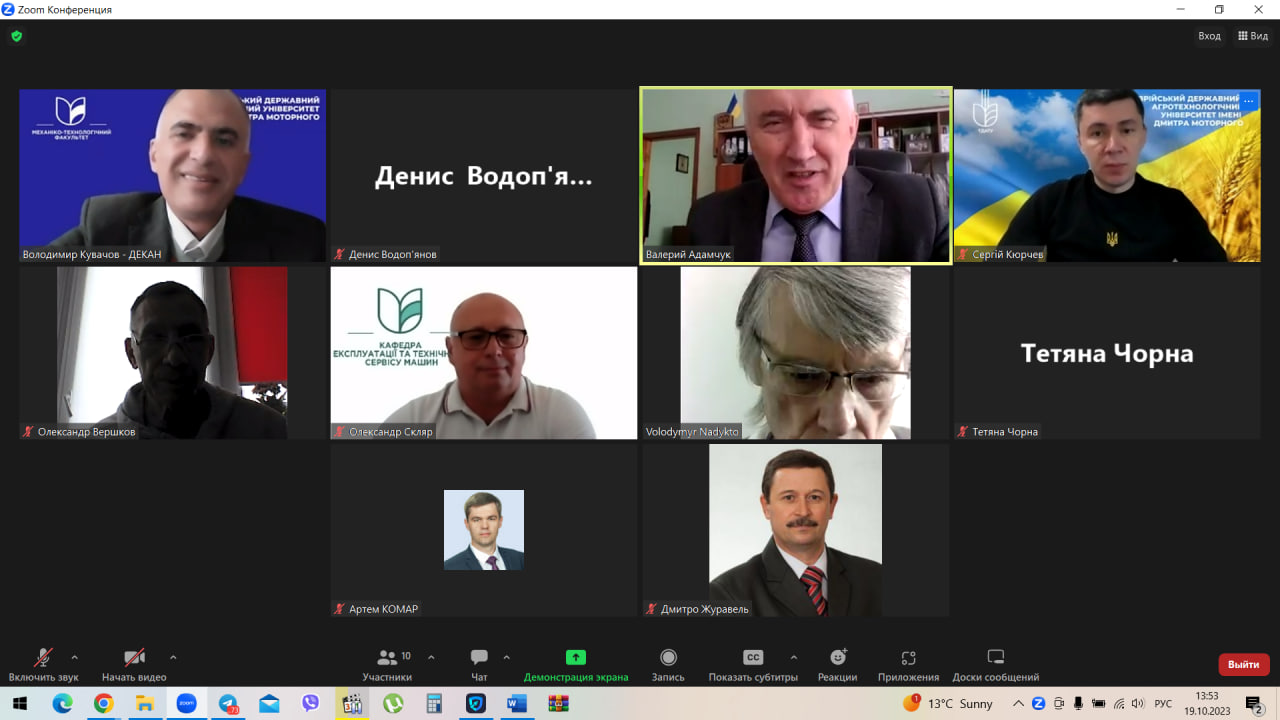Click muted mic icon for Денис Водоп'янов

click(340, 254)
